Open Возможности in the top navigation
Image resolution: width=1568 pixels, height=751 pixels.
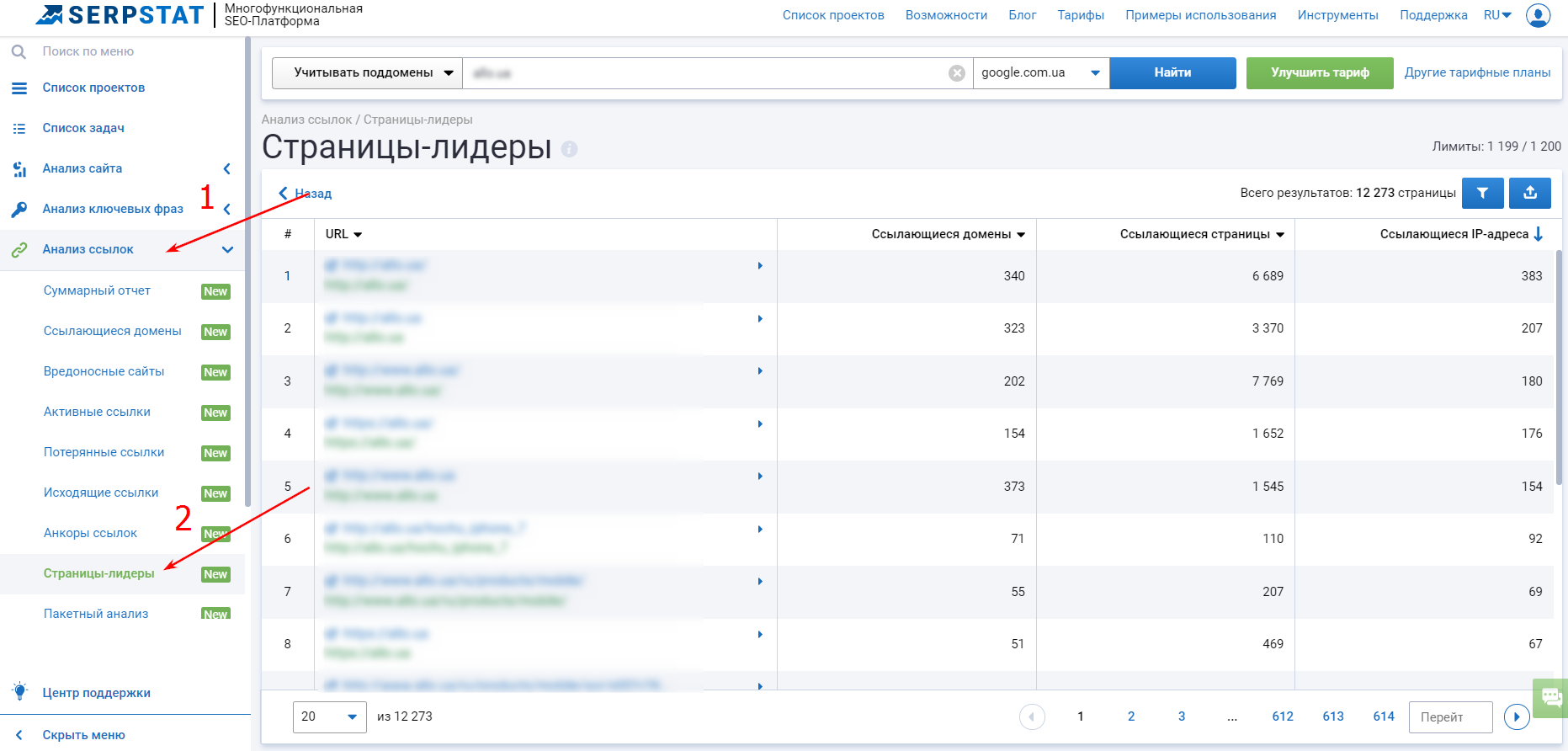pyautogui.click(x=946, y=15)
